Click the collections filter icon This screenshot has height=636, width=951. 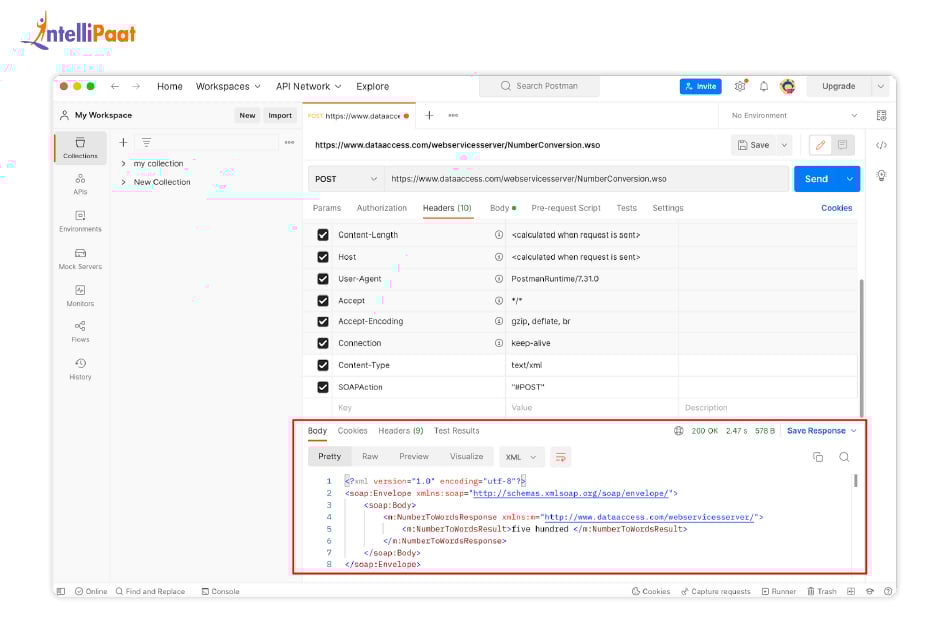pos(146,142)
